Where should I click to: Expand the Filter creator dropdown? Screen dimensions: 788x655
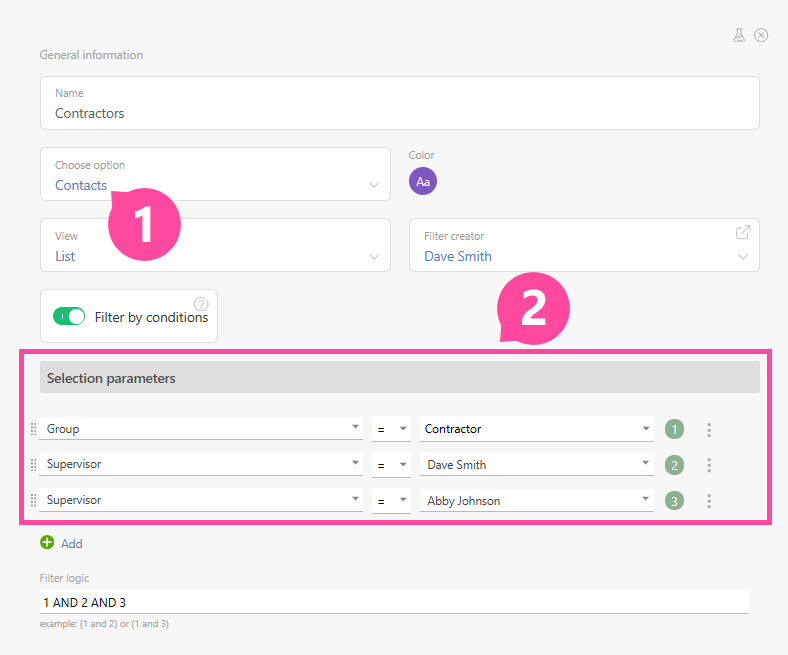point(743,257)
